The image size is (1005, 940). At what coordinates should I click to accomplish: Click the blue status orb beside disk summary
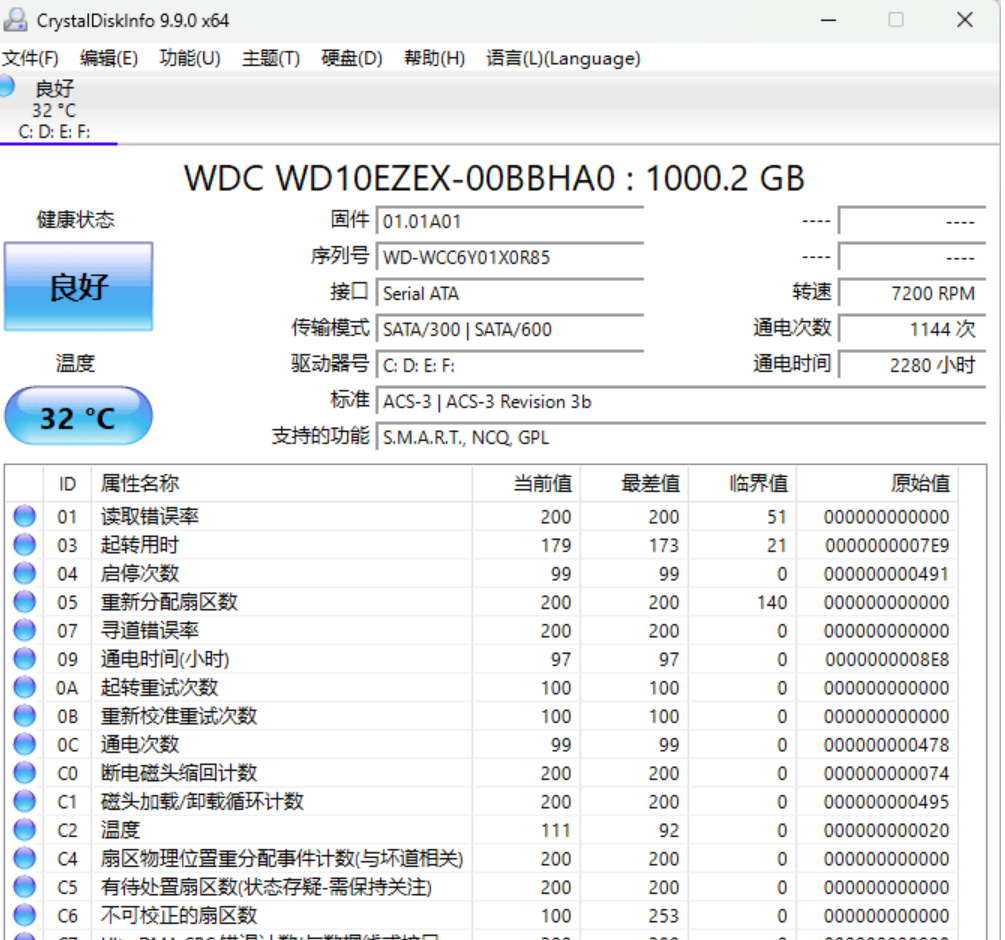point(7,86)
